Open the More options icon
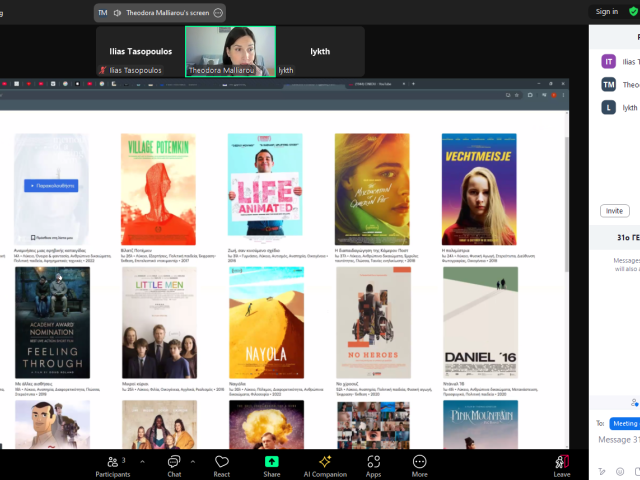640x480 pixels. (420, 462)
